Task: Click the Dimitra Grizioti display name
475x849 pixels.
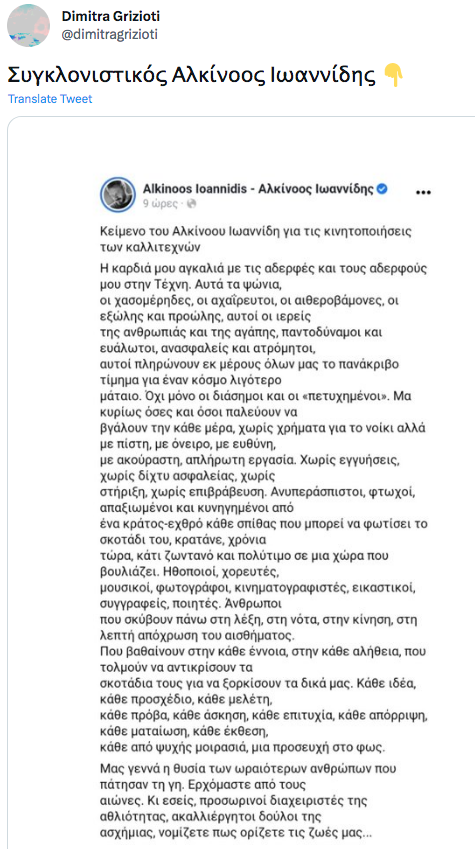Action: click(x=110, y=17)
